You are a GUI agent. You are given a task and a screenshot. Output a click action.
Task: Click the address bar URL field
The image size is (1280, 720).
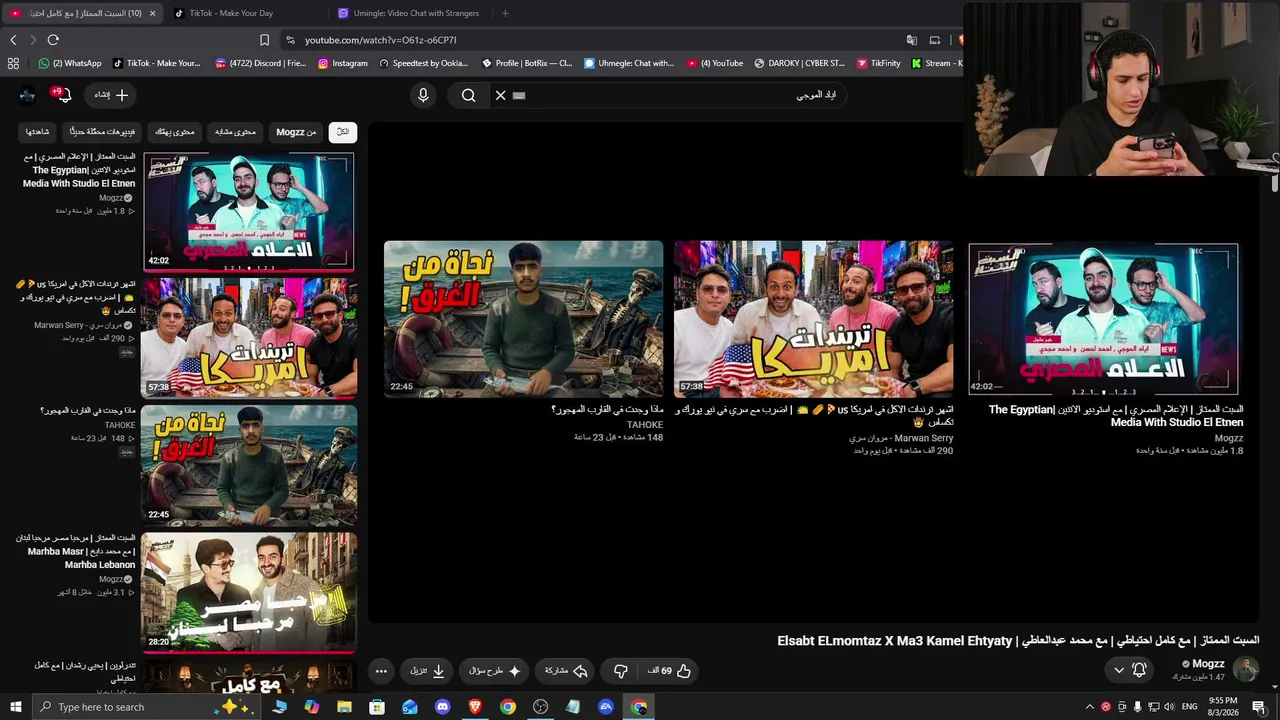pos(590,40)
